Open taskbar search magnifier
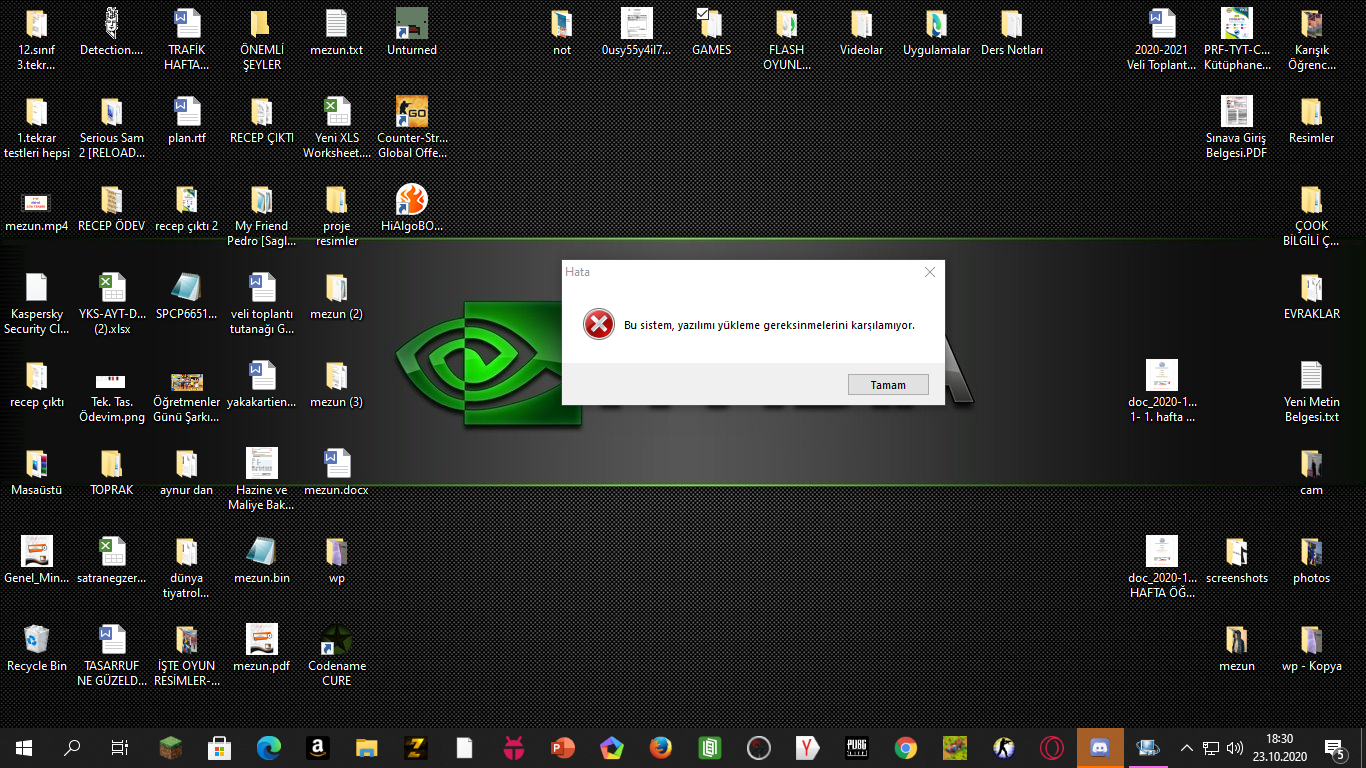The image size is (1366, 768). pos(72,747)
